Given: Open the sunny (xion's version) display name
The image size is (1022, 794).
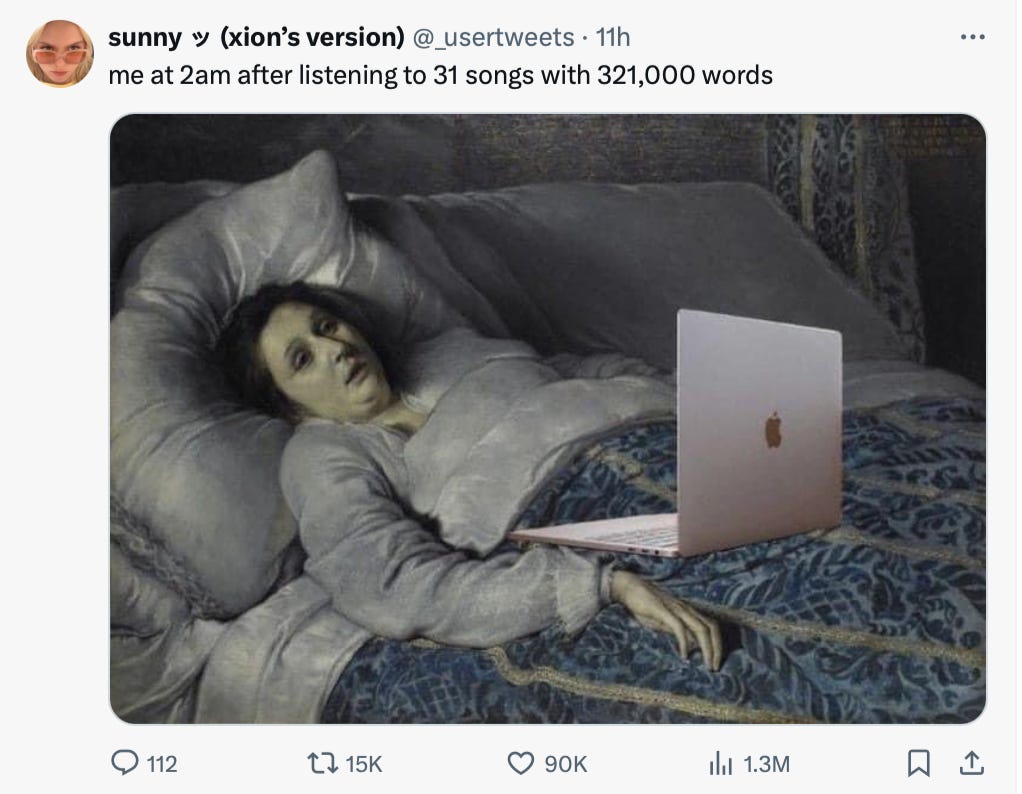Looking at the screenshot, I should 256,37.
